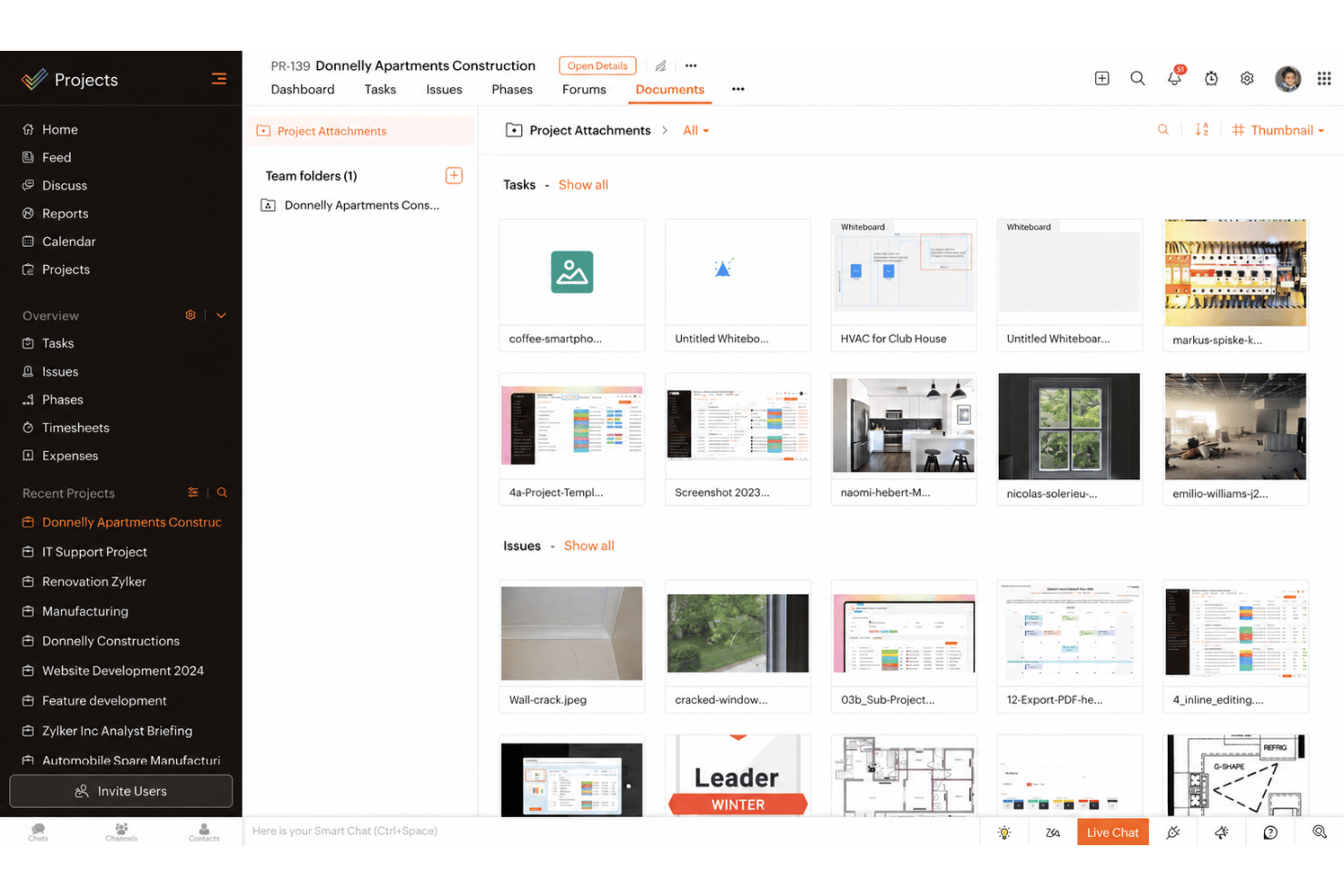Open global search magnifier in the top bar
The height and width of the screenshot is (896, 1344).
tap(1137, 78)
